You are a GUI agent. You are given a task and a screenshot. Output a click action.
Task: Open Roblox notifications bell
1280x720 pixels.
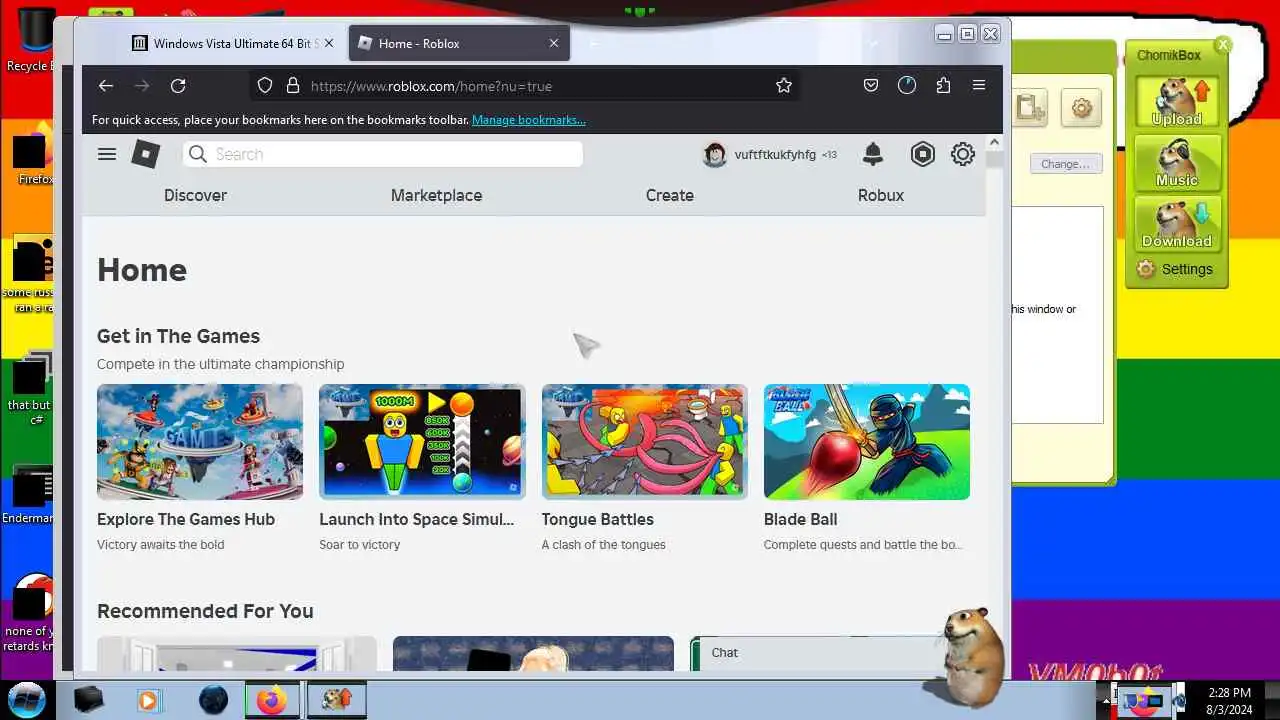[873, 154]
